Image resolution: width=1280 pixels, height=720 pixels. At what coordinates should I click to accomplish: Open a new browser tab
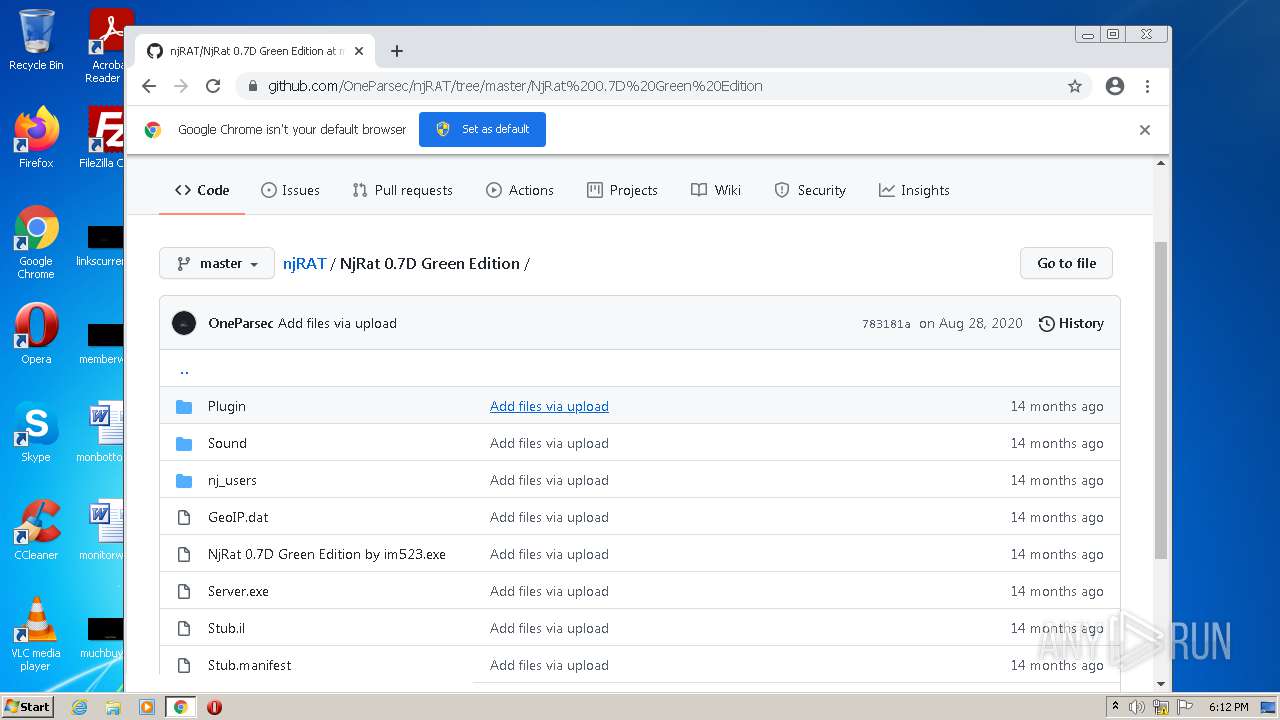click(397, 51)
